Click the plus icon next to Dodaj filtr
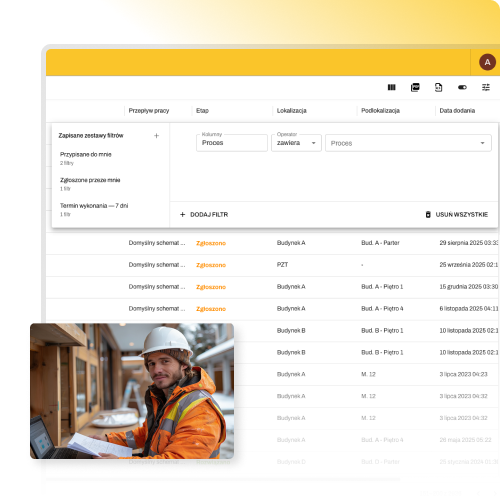The width and height of the screenshot is (500, 500). click(182, 214)
